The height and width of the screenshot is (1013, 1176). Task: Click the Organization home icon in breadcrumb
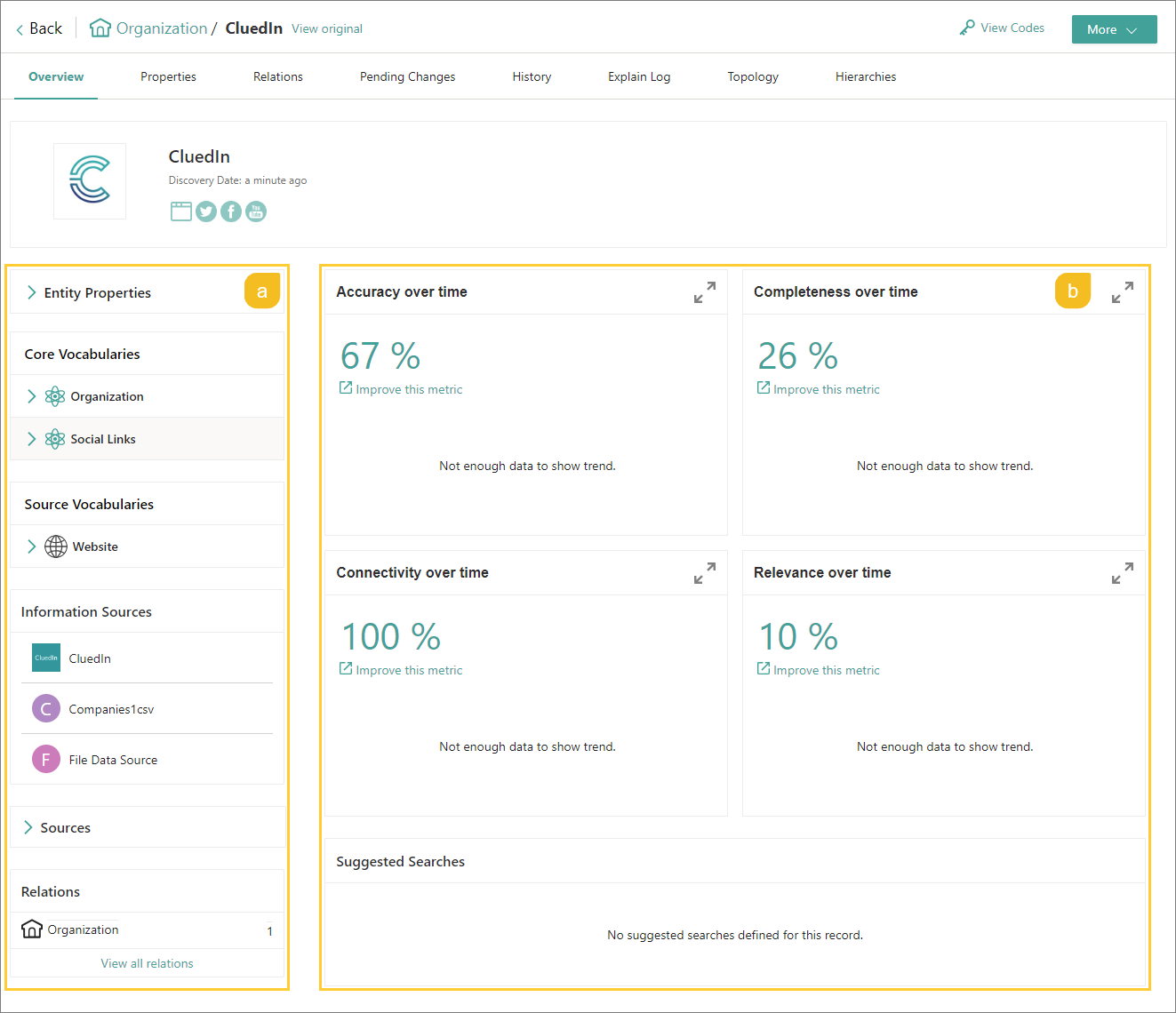(x=100, y=28)
